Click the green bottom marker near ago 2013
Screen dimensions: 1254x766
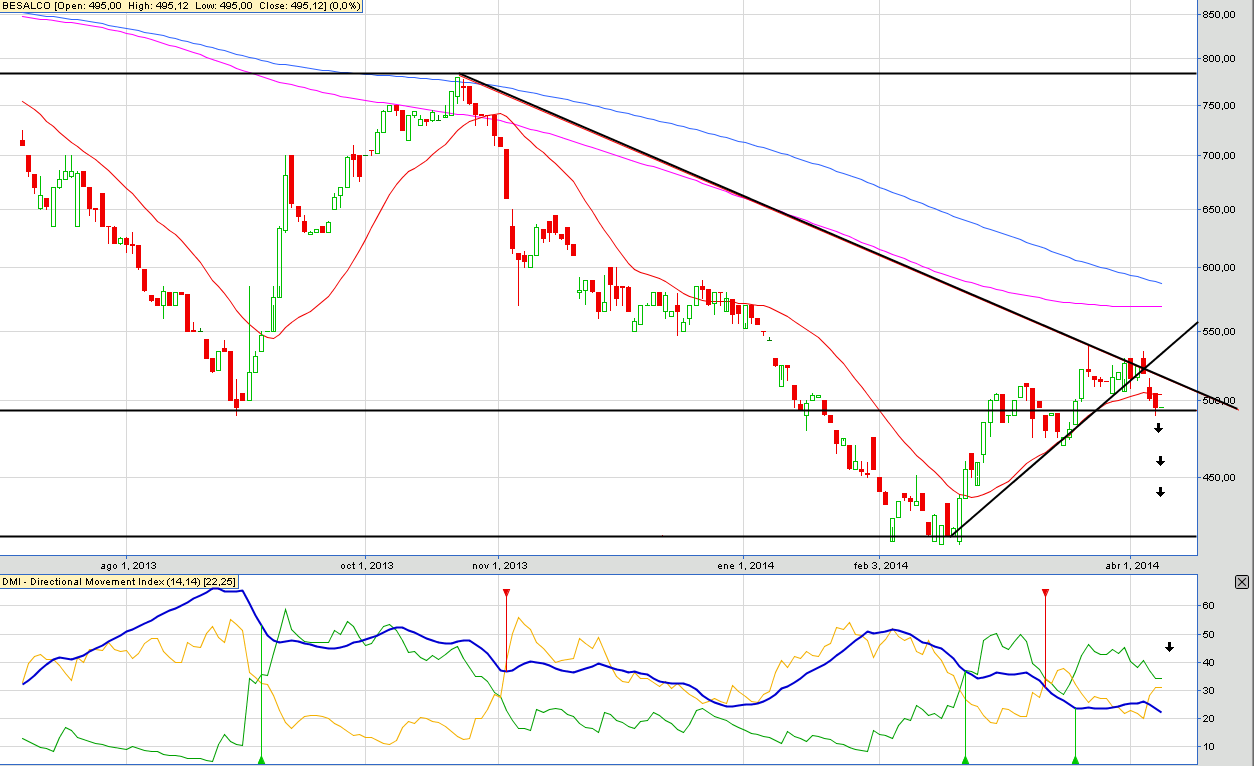(x=261, y=761)
